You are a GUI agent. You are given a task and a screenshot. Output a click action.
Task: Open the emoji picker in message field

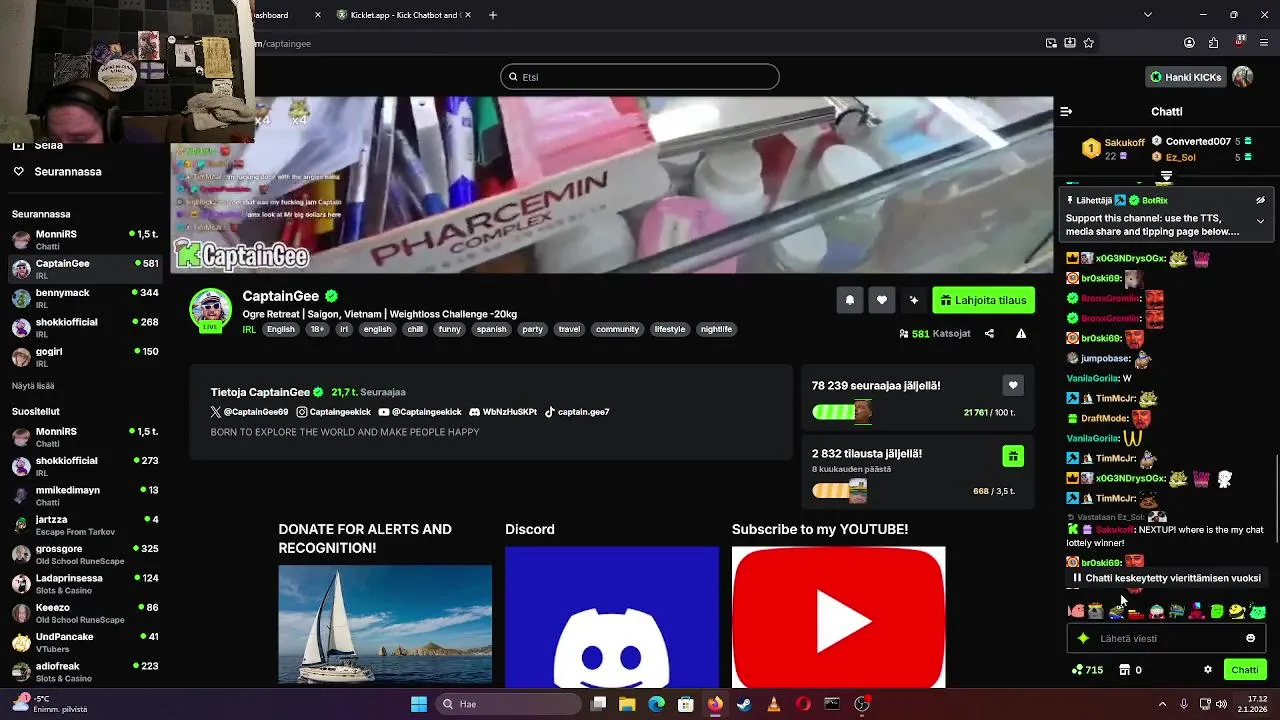[1250, 638]
